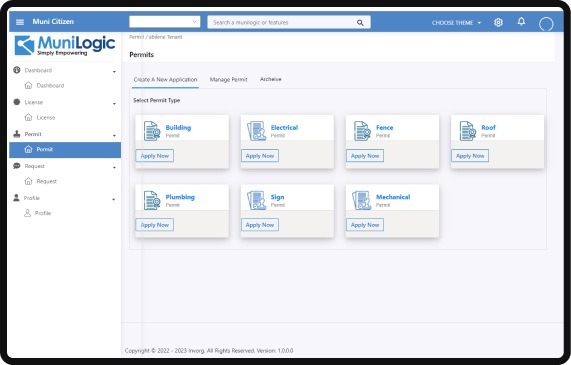Click the Profile person icon in sidebar header
Viewport: 571px width, 365px height.
pyautogui.click(x=16, y=198)
